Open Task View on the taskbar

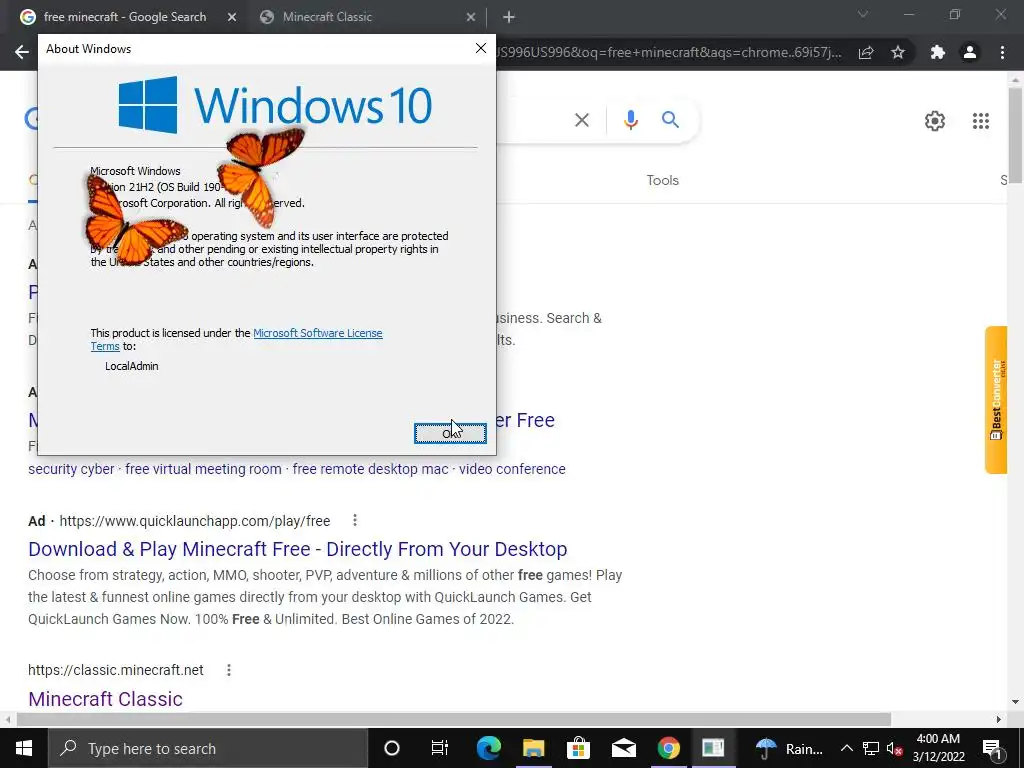440,748
